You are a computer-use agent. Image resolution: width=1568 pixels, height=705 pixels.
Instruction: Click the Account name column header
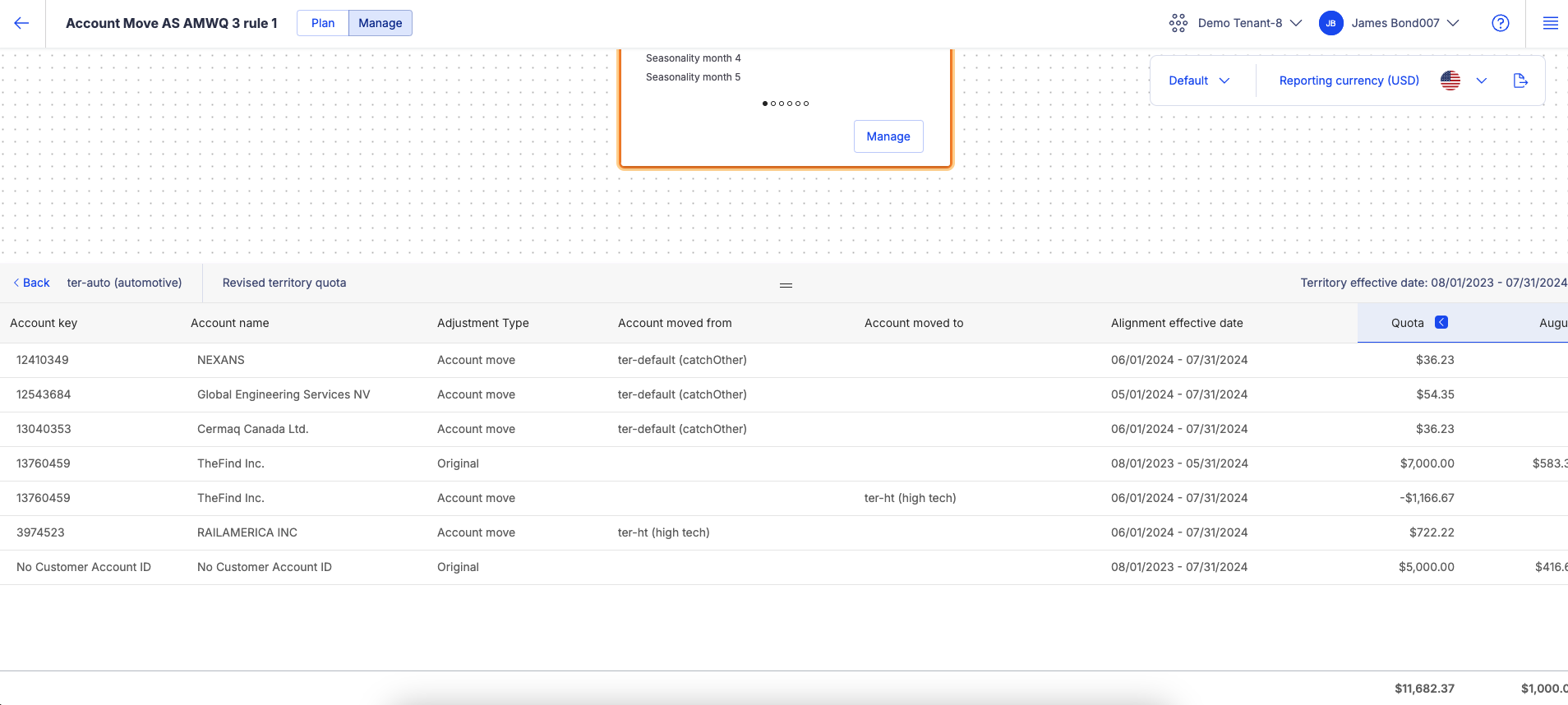[230, 323]
